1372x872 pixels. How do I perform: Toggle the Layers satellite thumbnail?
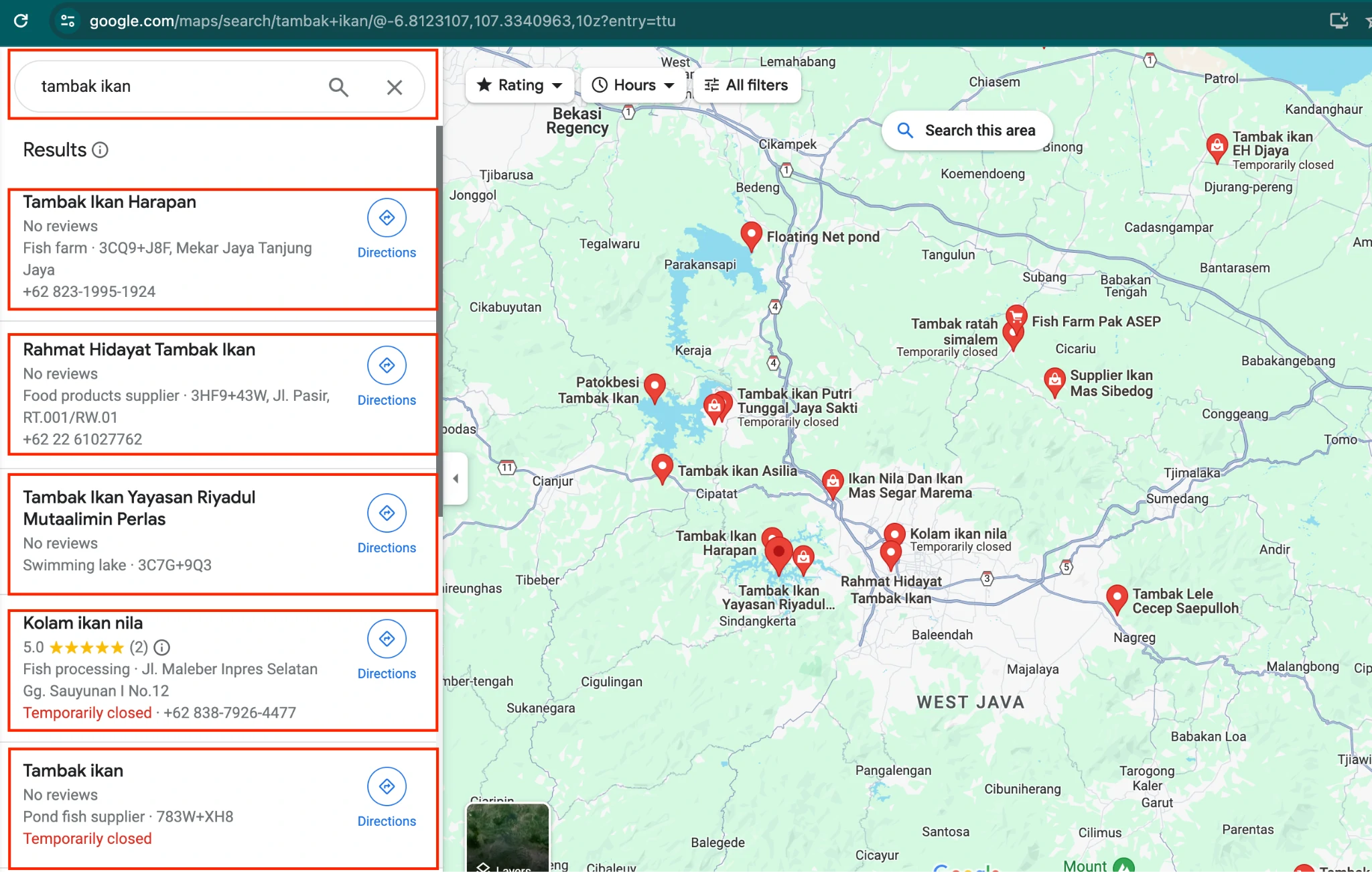pos(508,838)
